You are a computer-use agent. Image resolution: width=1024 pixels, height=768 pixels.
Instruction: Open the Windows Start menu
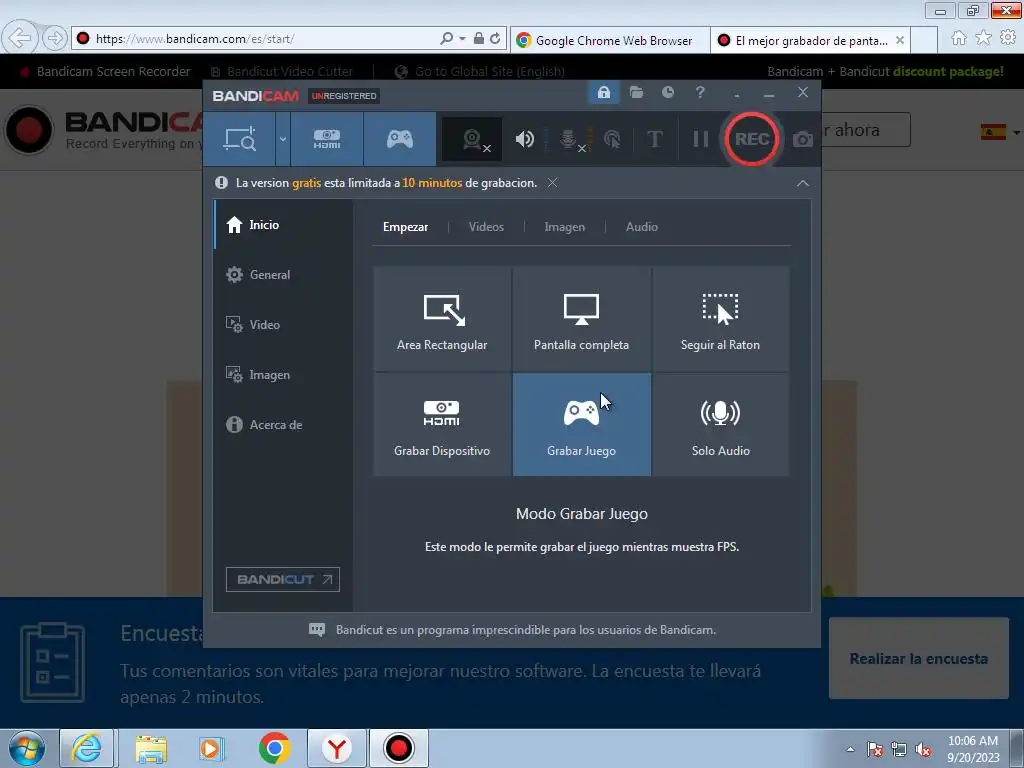pos(26,748)
